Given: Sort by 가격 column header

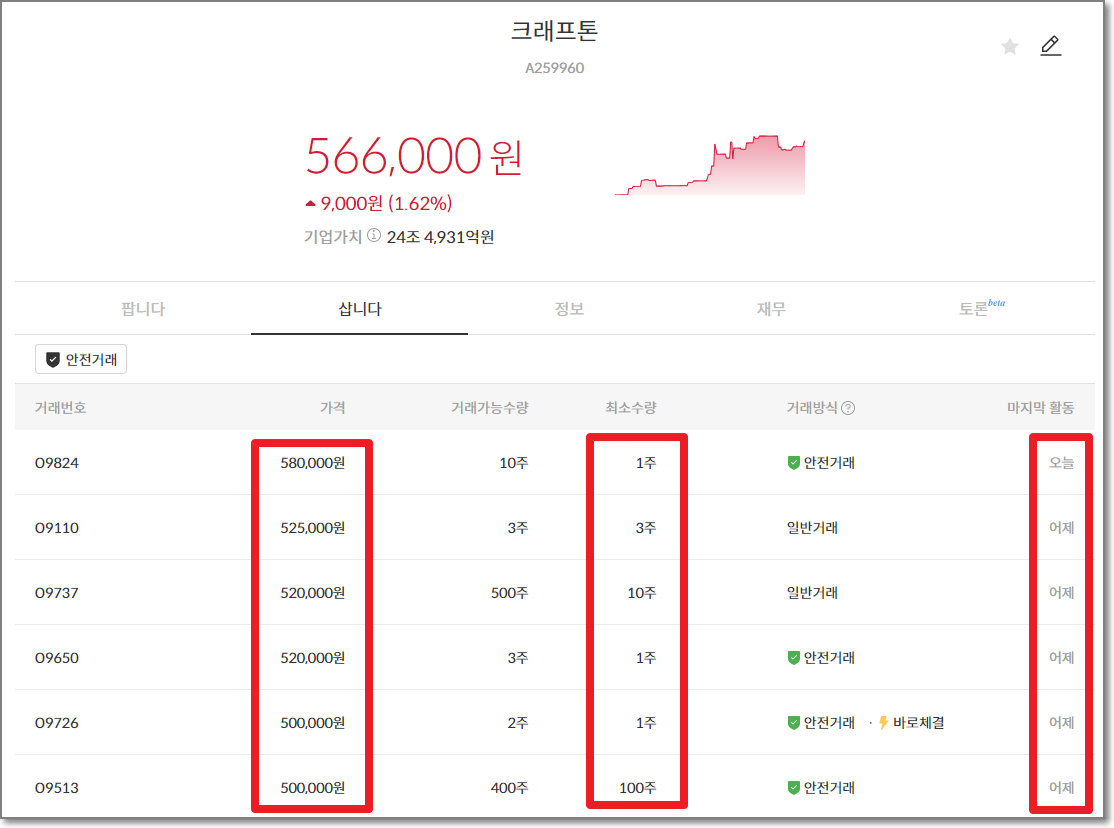Looking at the screenshot, I should 332,407.
